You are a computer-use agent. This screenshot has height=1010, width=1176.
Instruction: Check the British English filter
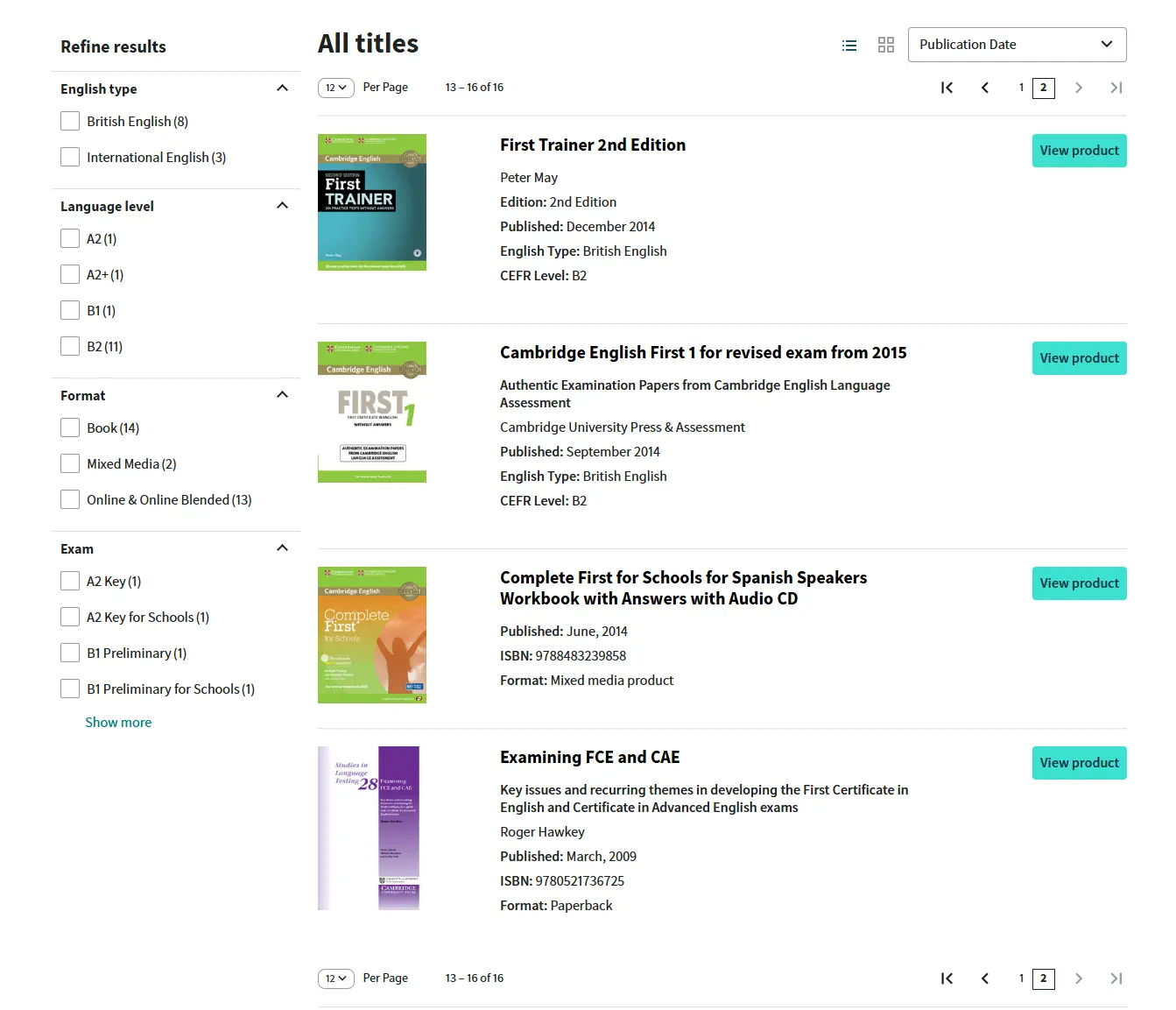click(x=70, y=122)
